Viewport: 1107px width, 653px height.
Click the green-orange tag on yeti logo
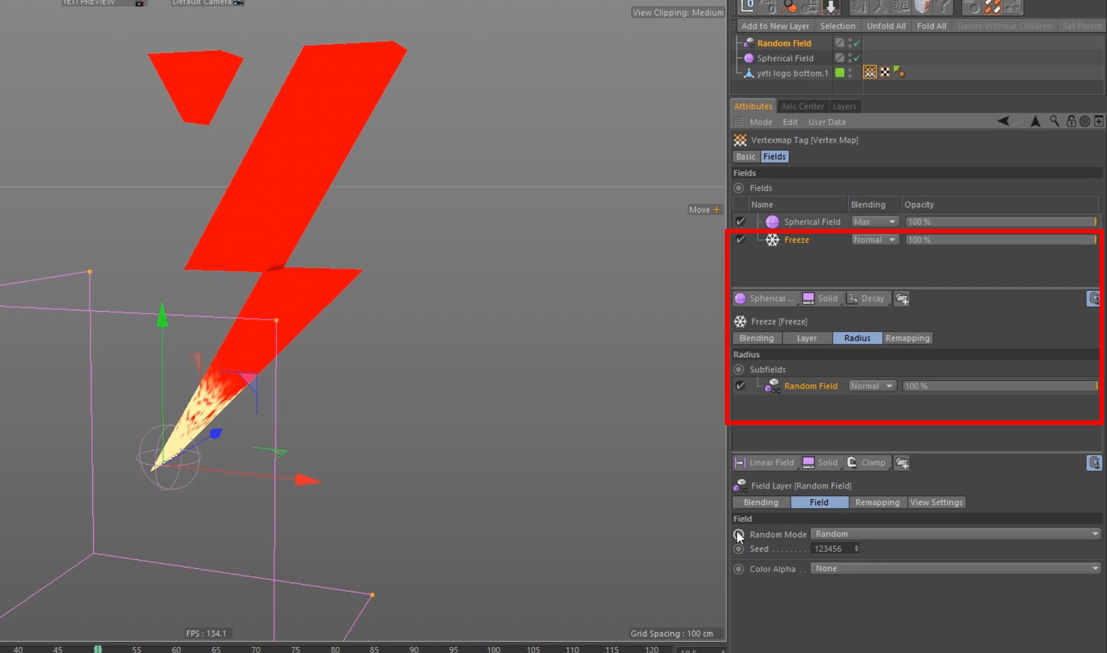[x=899, y=72]
